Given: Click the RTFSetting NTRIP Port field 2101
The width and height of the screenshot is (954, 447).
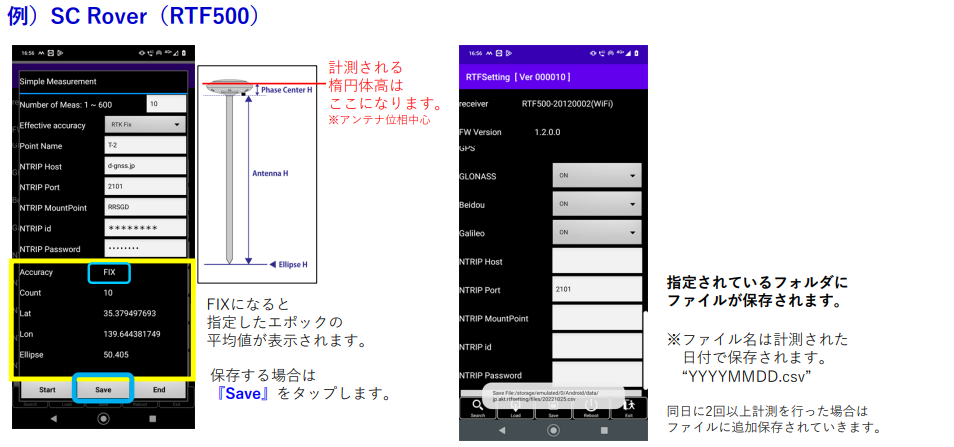Looking at the screenshot, I should point(597,289).
